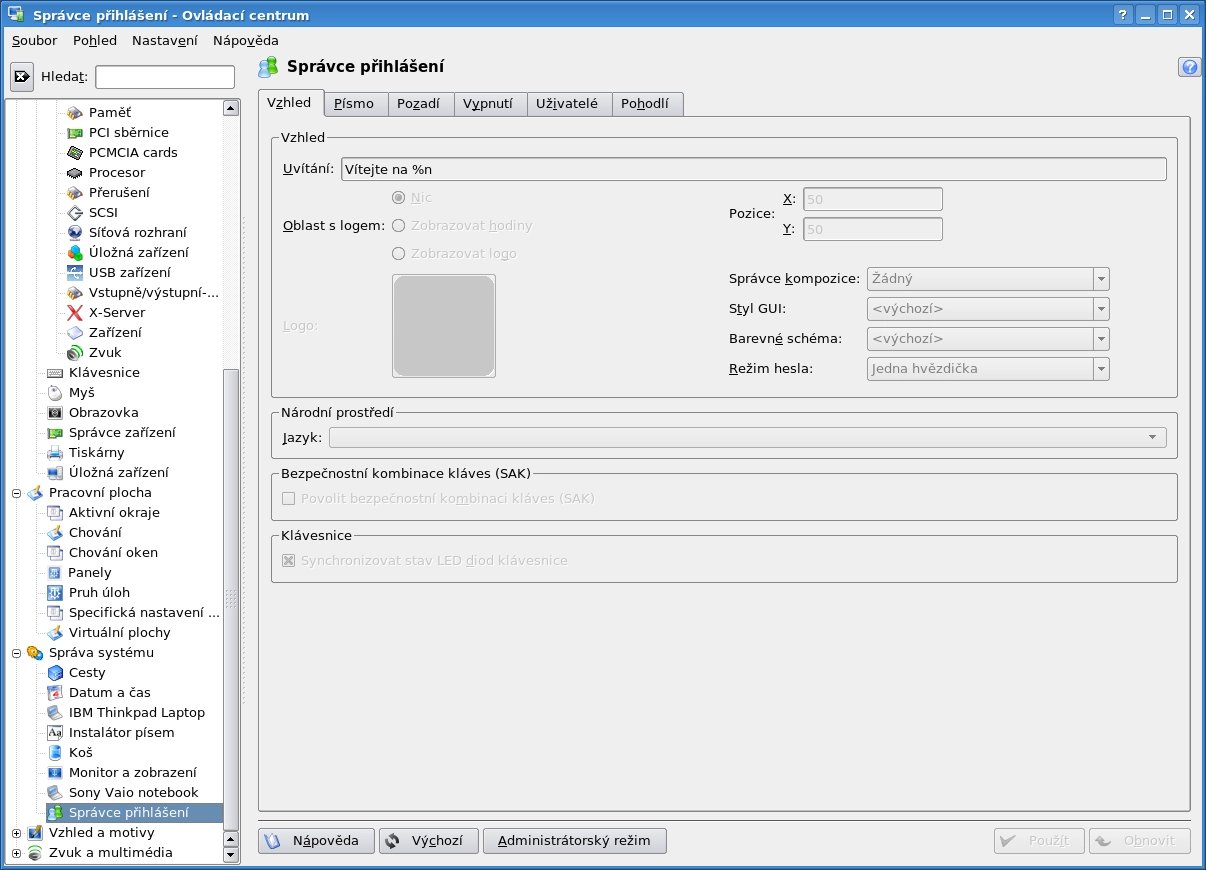This screenshot has width=1206, height=870.
Task: Enable the SAK security key combination checkbox
Action: pyautogui.click(x=289, y=498)
